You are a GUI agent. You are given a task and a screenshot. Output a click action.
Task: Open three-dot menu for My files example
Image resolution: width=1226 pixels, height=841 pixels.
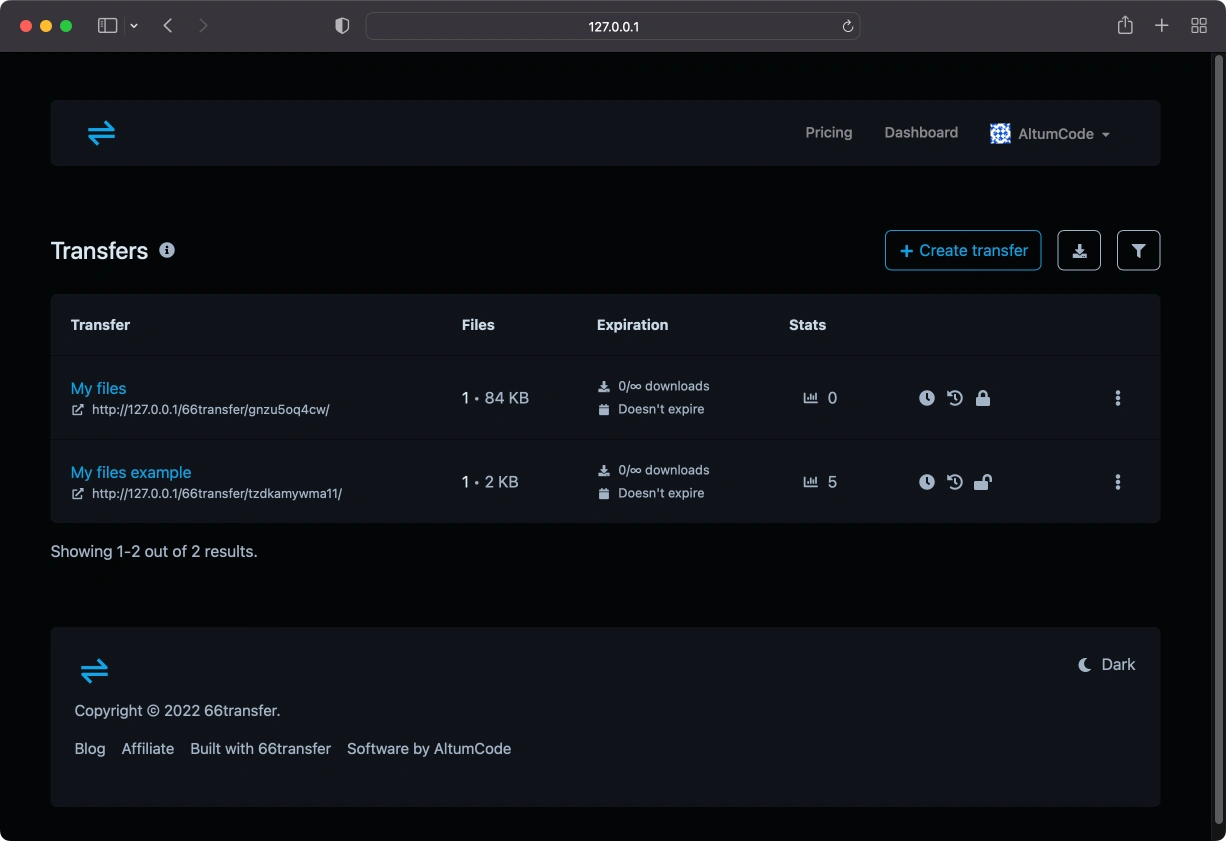click(x=1118, y=482)
